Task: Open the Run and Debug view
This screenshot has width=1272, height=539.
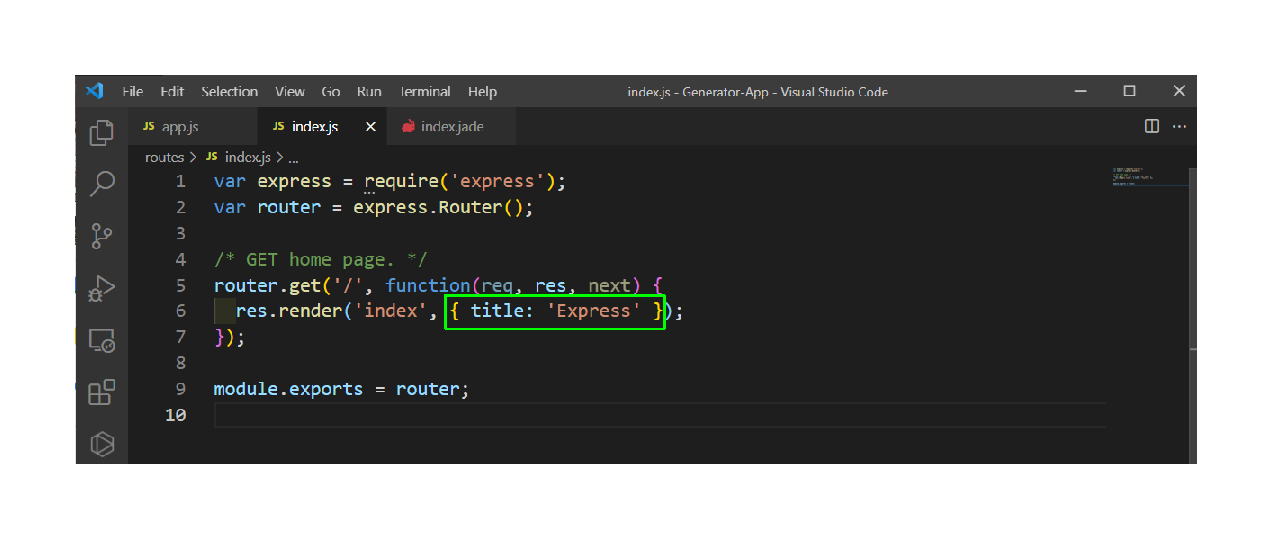Action: (102, 289)
